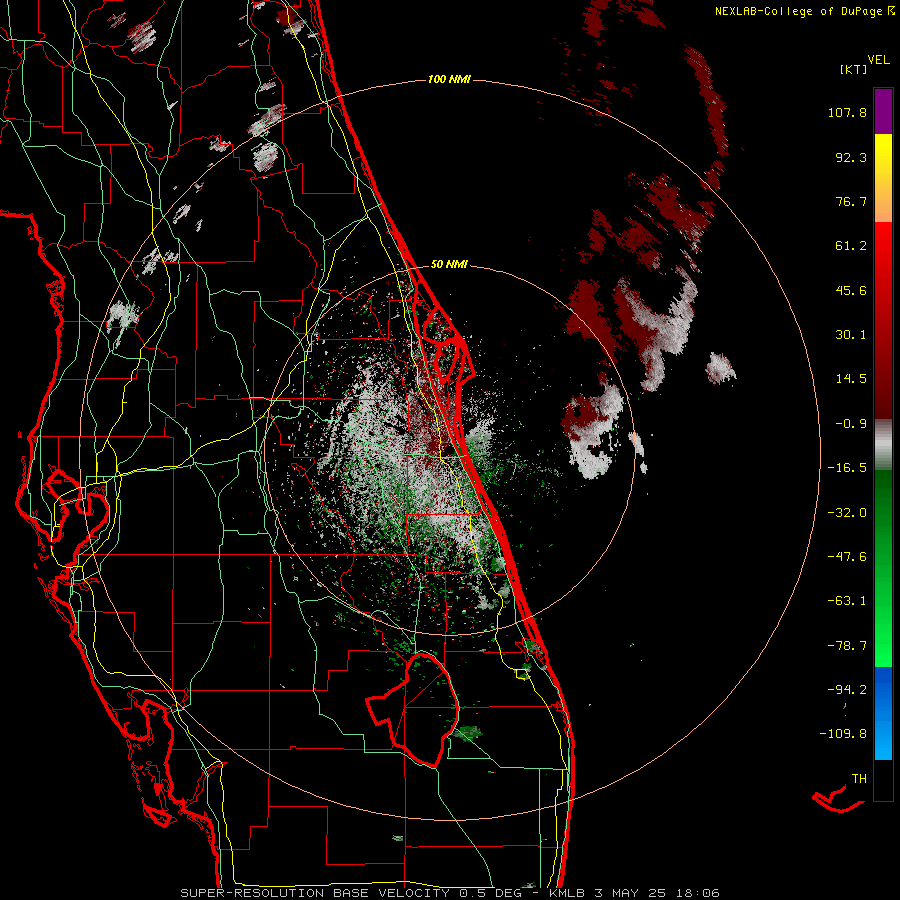This screenshot has width=900, height=900.
Task: Click the -94.2 legend value
Action: pyautogui.click(x=847, y=690)
